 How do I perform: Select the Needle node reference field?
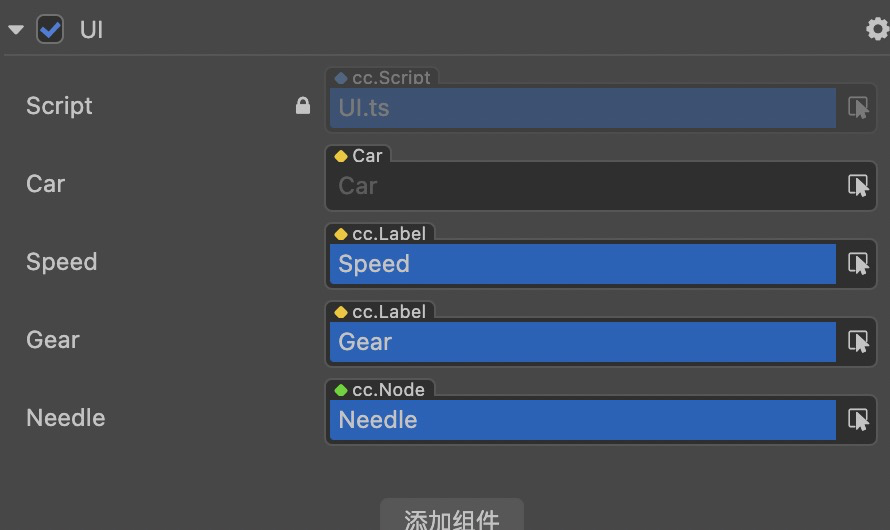pos(582,420)
